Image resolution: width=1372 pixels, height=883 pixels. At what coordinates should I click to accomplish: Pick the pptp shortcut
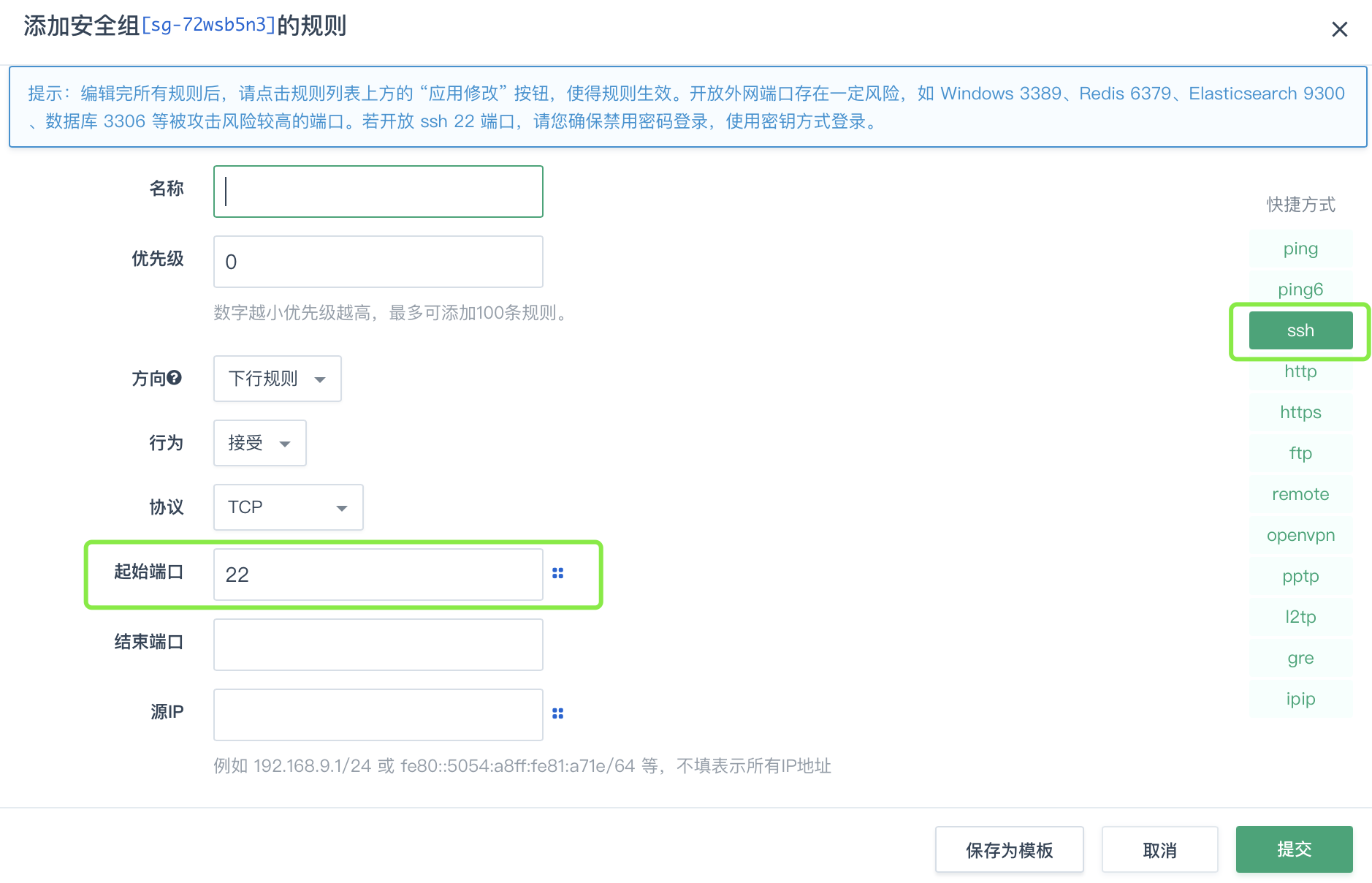pos(1300,576)
